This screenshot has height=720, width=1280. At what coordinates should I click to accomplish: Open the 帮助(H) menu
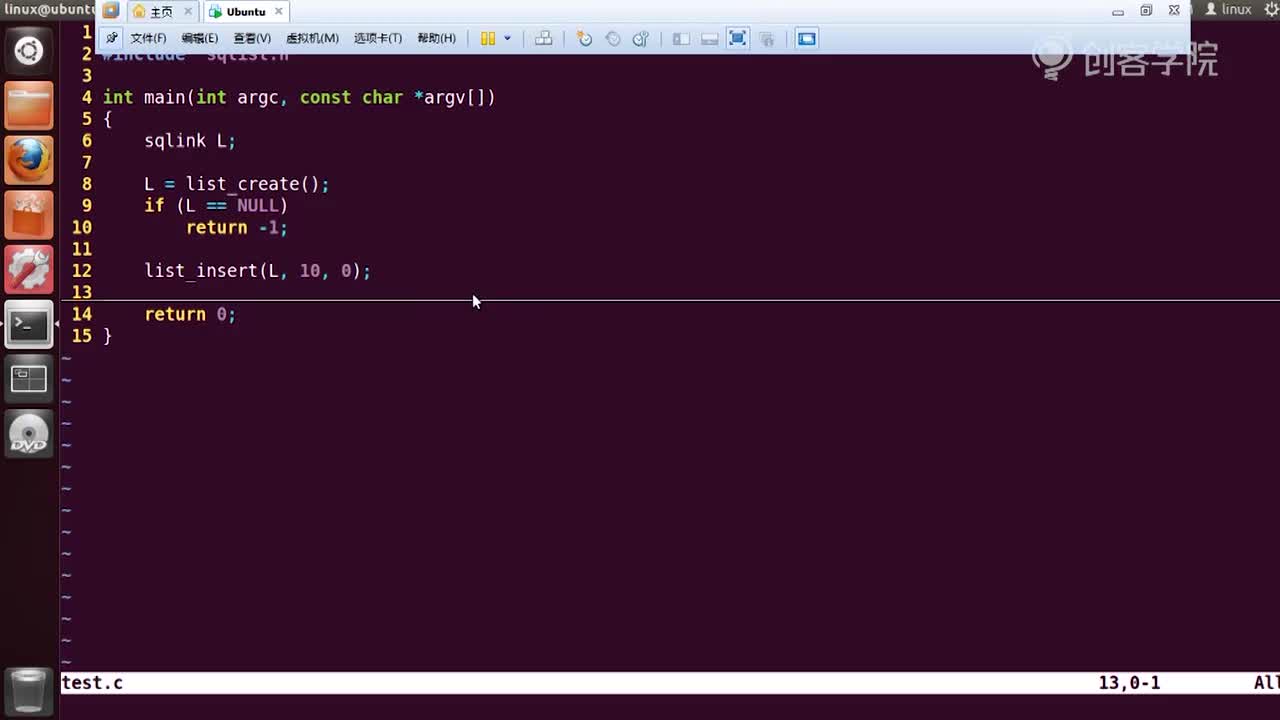point(436,38)
